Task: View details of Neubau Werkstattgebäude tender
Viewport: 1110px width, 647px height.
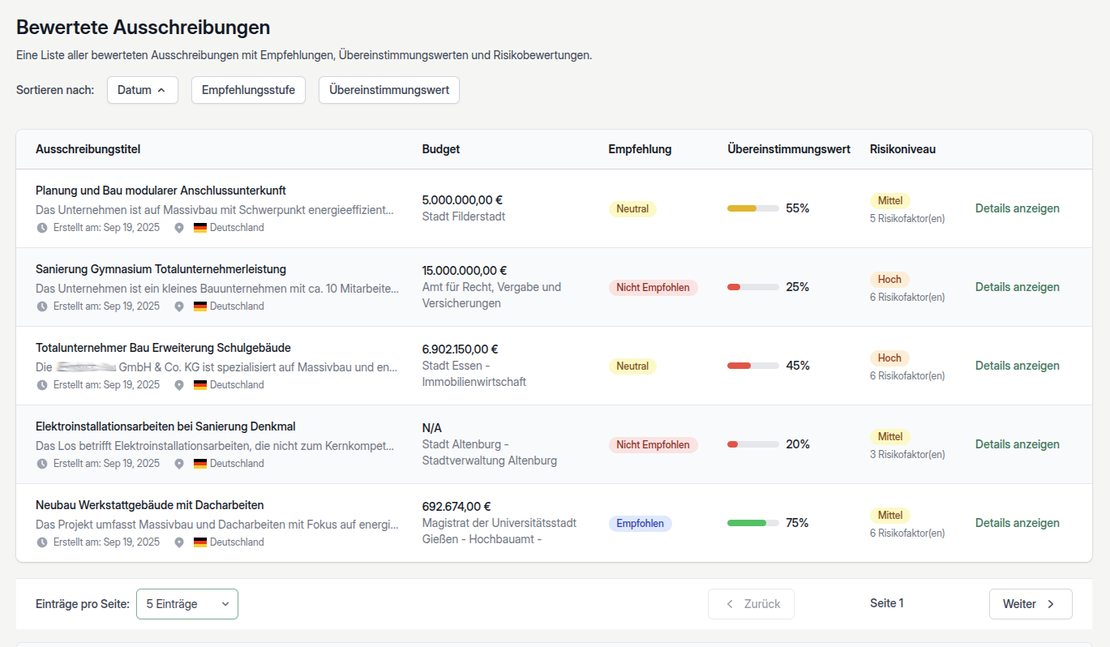Action: pos(1017,523)
